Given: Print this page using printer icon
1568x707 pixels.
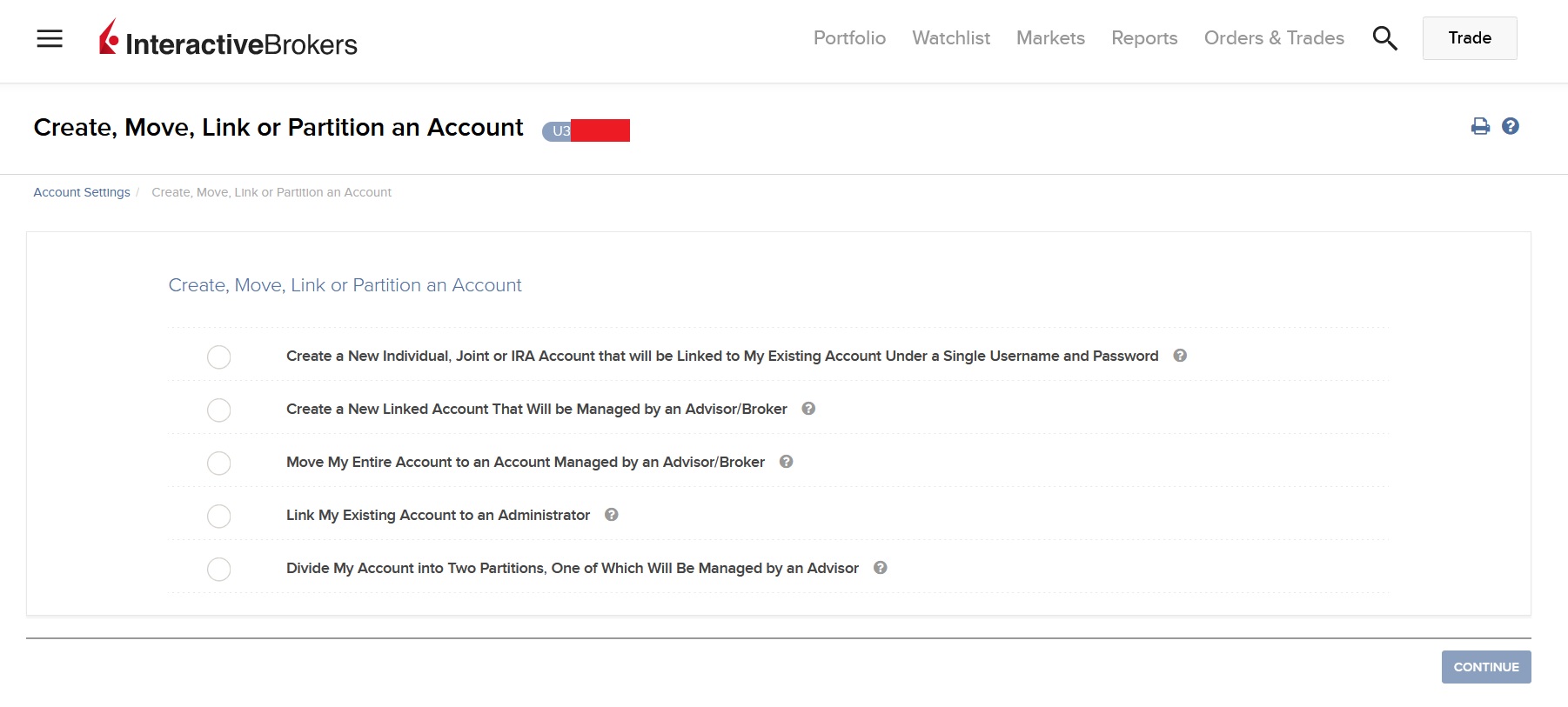Looking at the screenshot, I should point(1479,127).
